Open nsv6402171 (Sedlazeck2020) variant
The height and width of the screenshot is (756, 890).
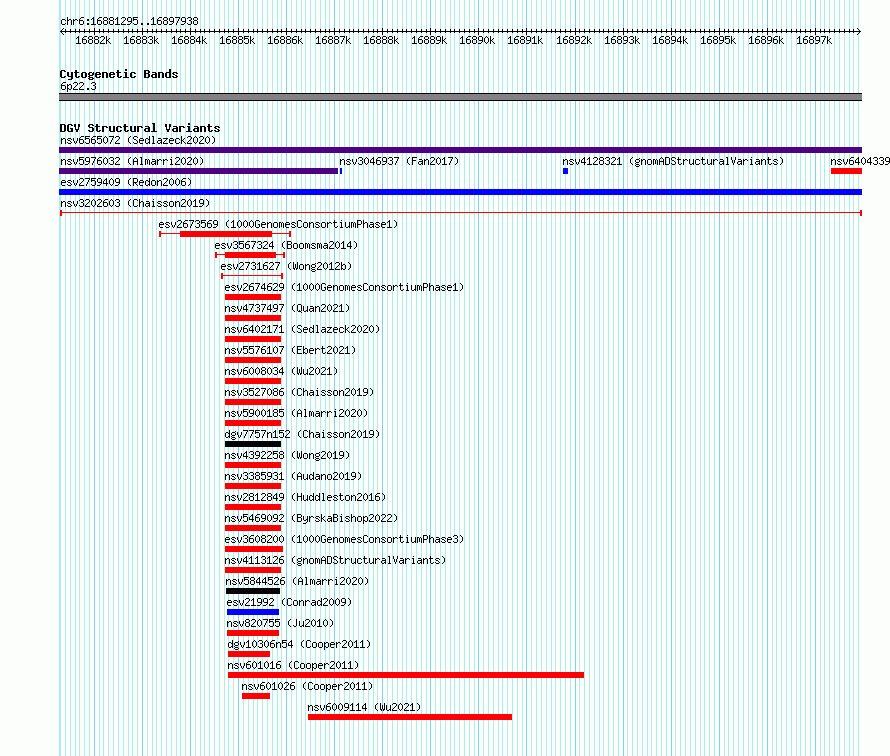302,329
